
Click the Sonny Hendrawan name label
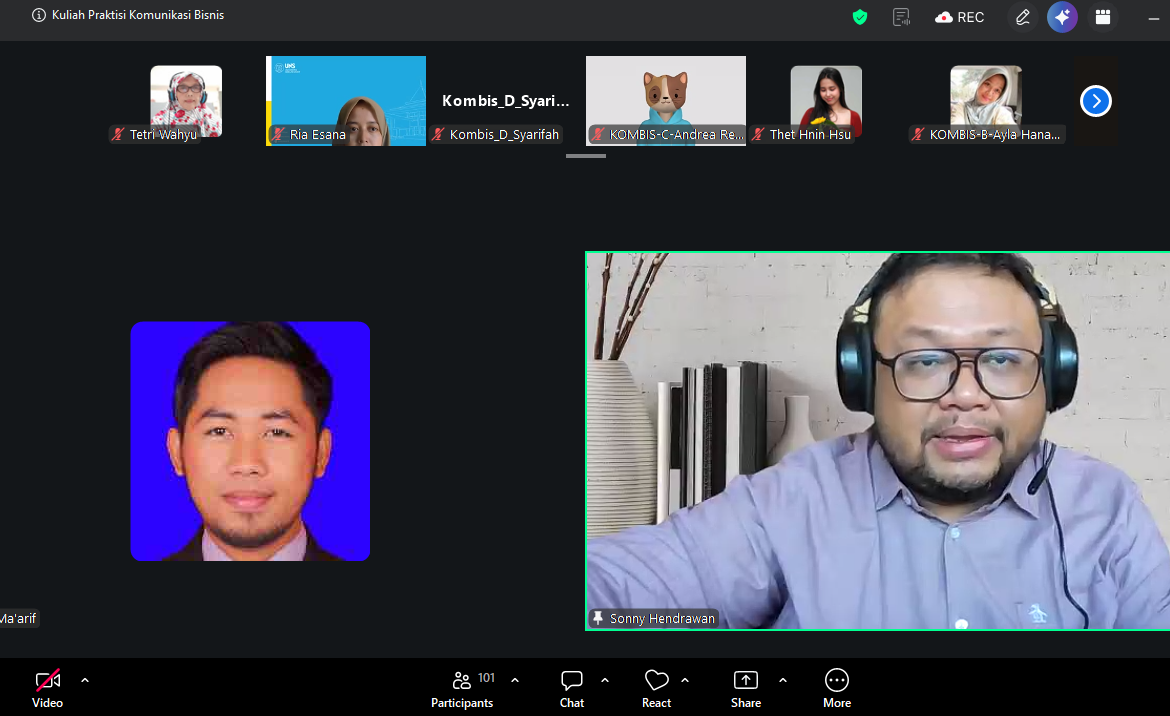[663, 618]
